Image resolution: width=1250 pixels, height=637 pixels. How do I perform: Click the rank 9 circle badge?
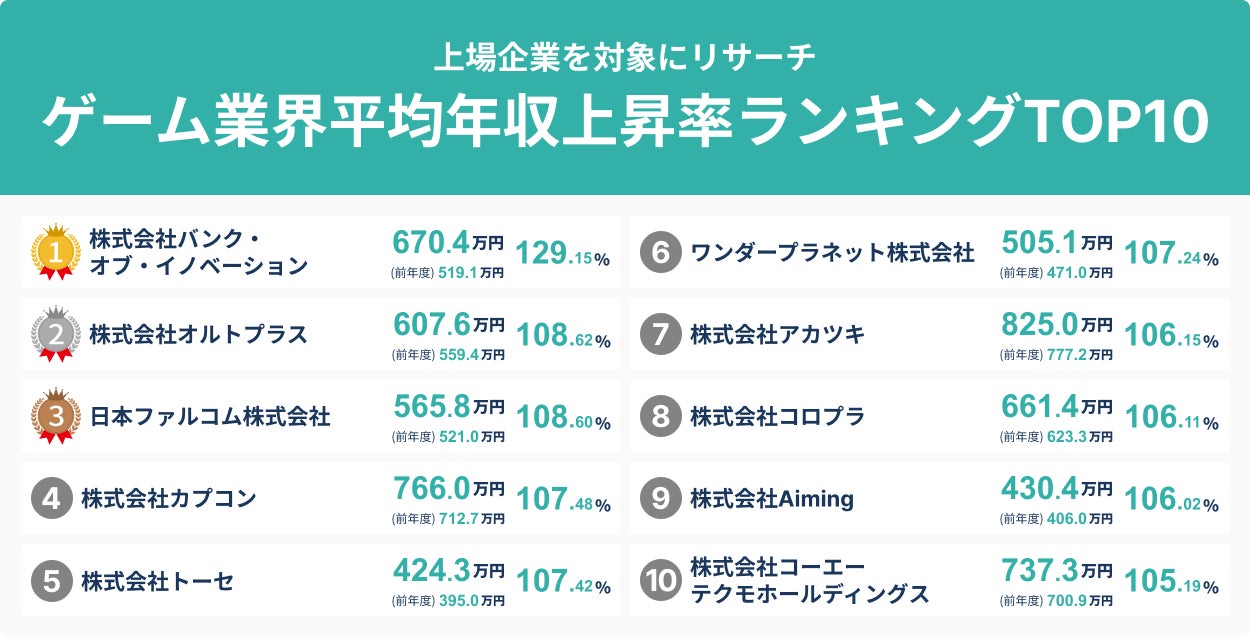click(x=660, y=498)
